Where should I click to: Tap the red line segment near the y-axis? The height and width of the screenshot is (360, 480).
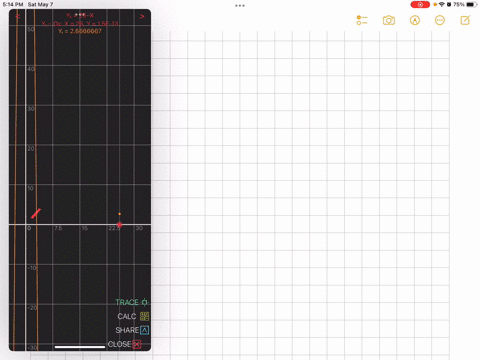coord(36,213)
